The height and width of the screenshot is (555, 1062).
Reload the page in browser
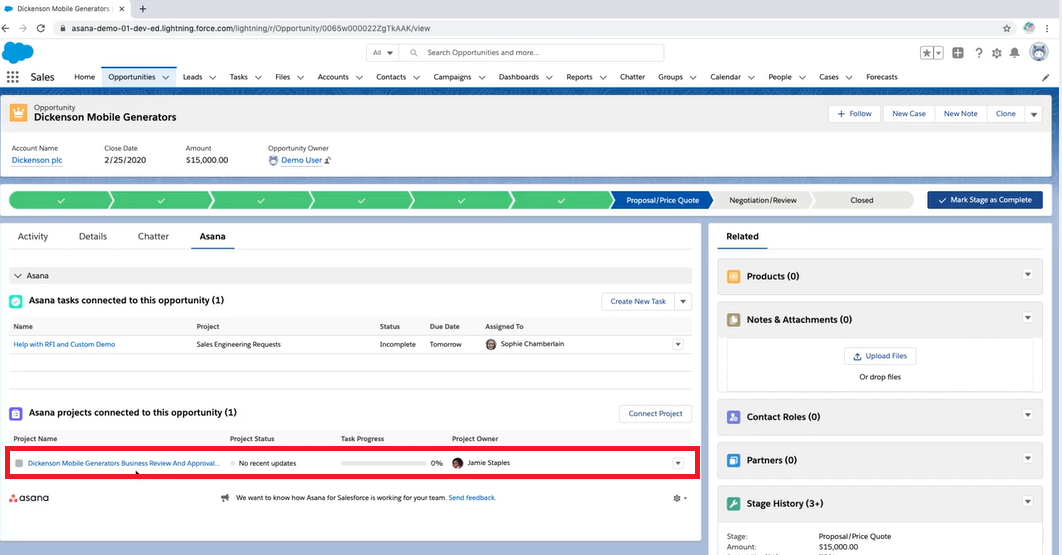point(41,28)
